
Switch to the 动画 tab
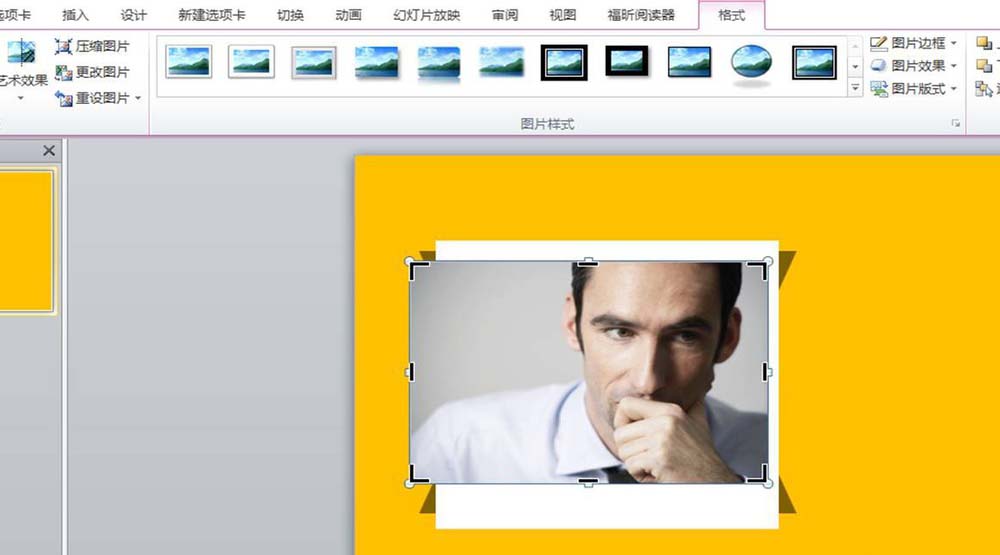tap(348, 15)
